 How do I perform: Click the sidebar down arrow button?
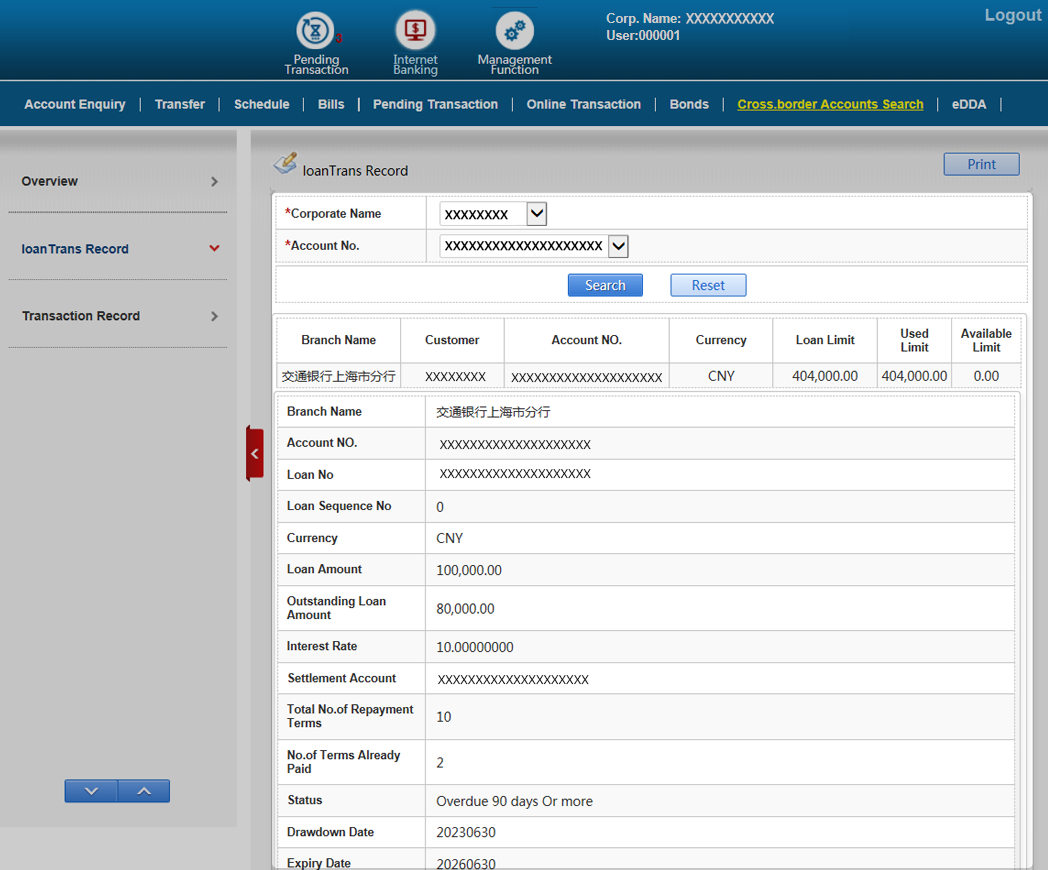click(x=91, y=790)
